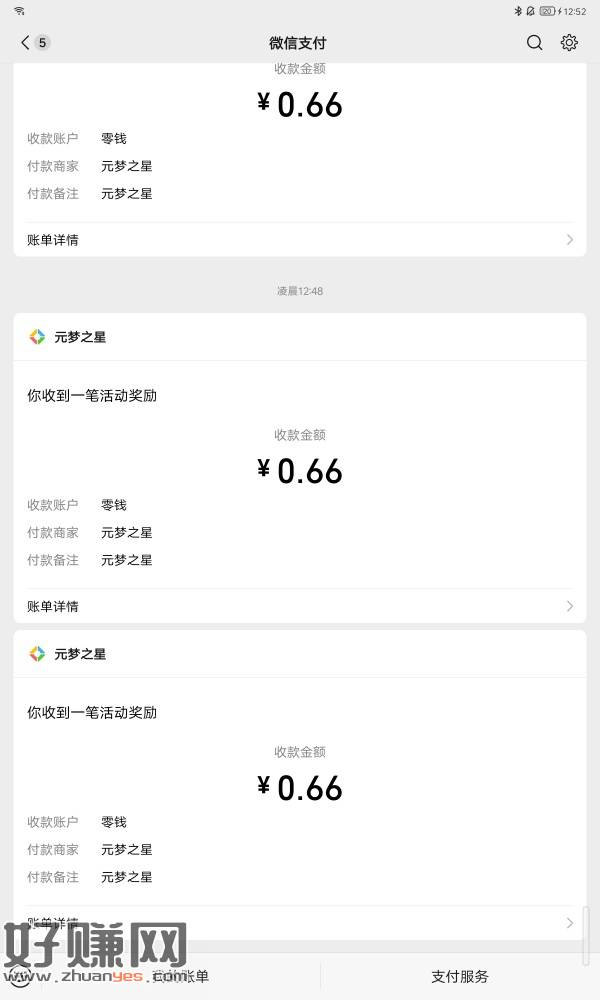Expand 账单详情 chevron in top card
600x1000 pixels.
pyautogui.click(x=570, y=240)
